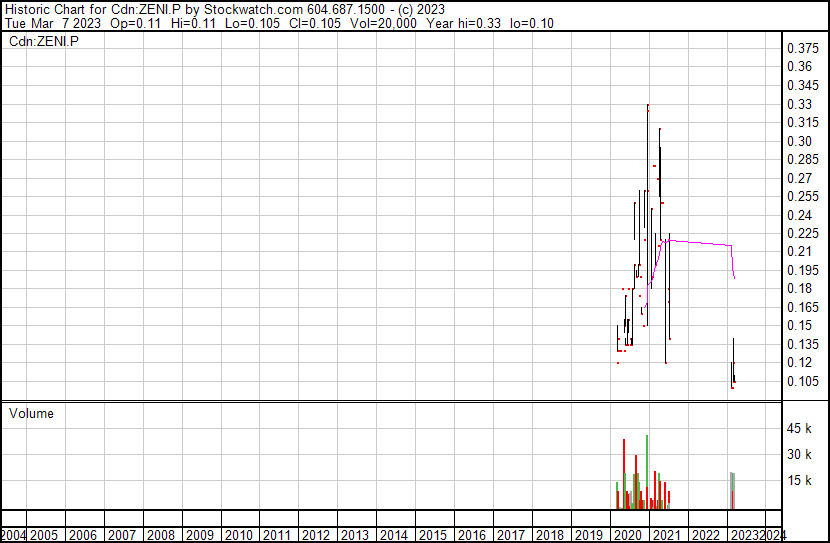This screenshot has height=543, width=830.
Task: Click the Volume panel label
Action: [31, 413]
